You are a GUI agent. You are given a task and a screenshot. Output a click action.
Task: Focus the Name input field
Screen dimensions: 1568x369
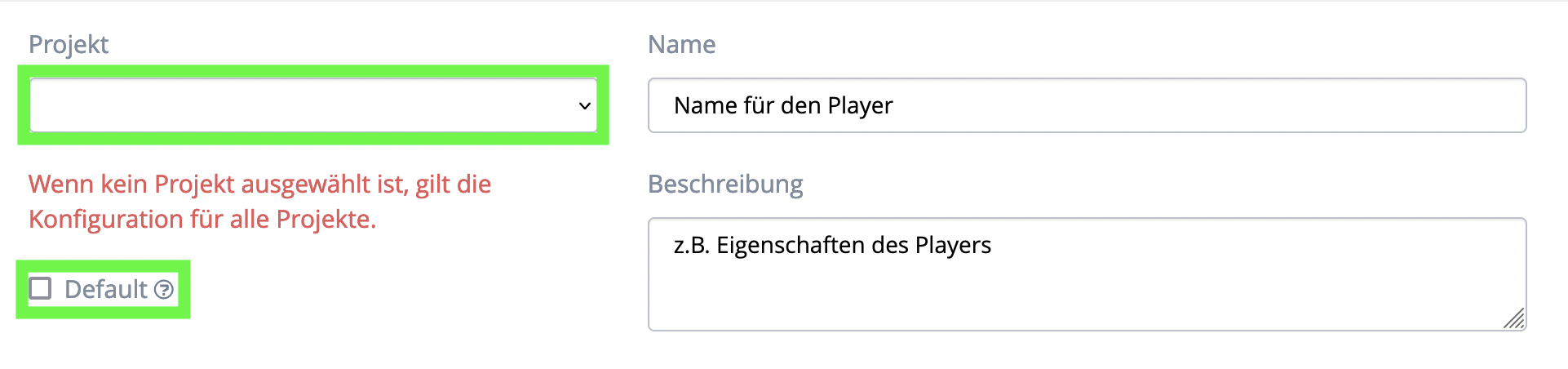pyautogui.click(x=1087, y=105)
